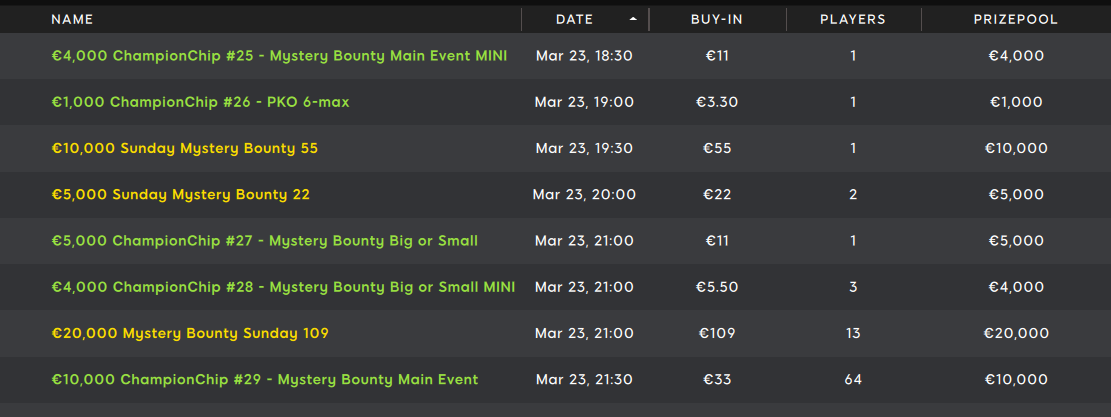Screen dimensions: 1111x417
Task: Click the €109 buy-in cell
Action: (x=717, y=333)
